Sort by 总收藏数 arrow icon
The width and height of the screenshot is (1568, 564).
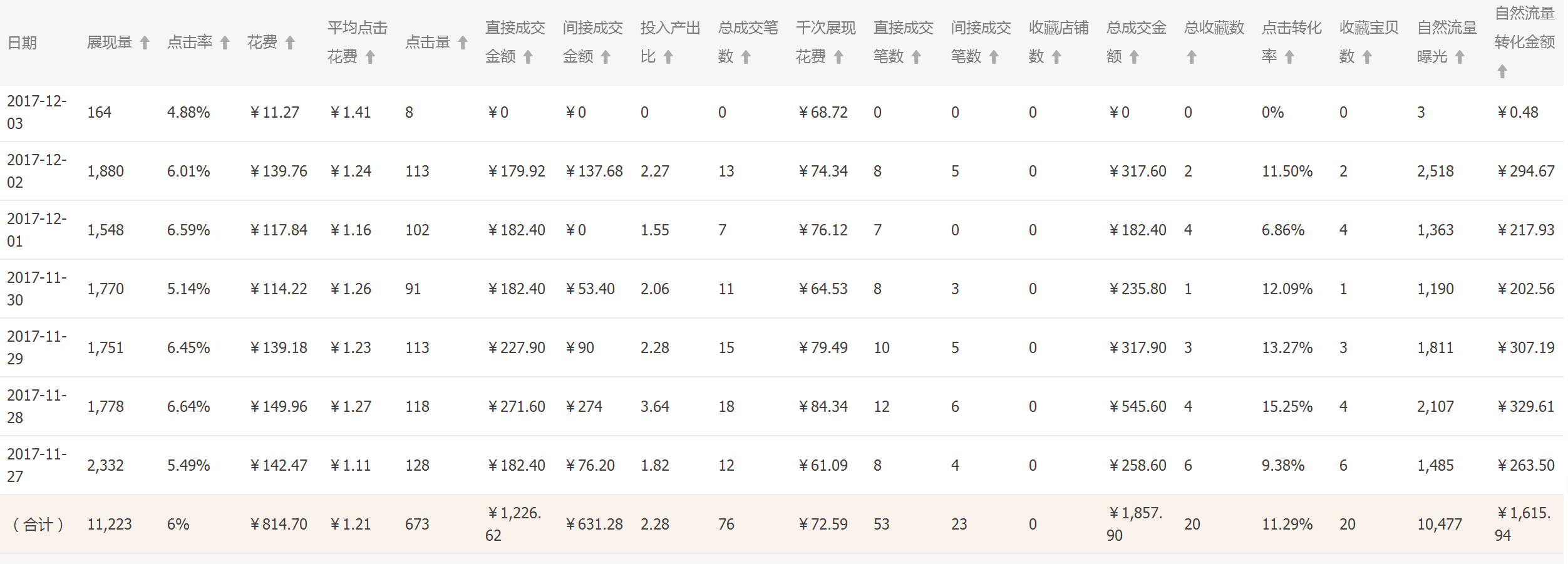click(1192, 57)
